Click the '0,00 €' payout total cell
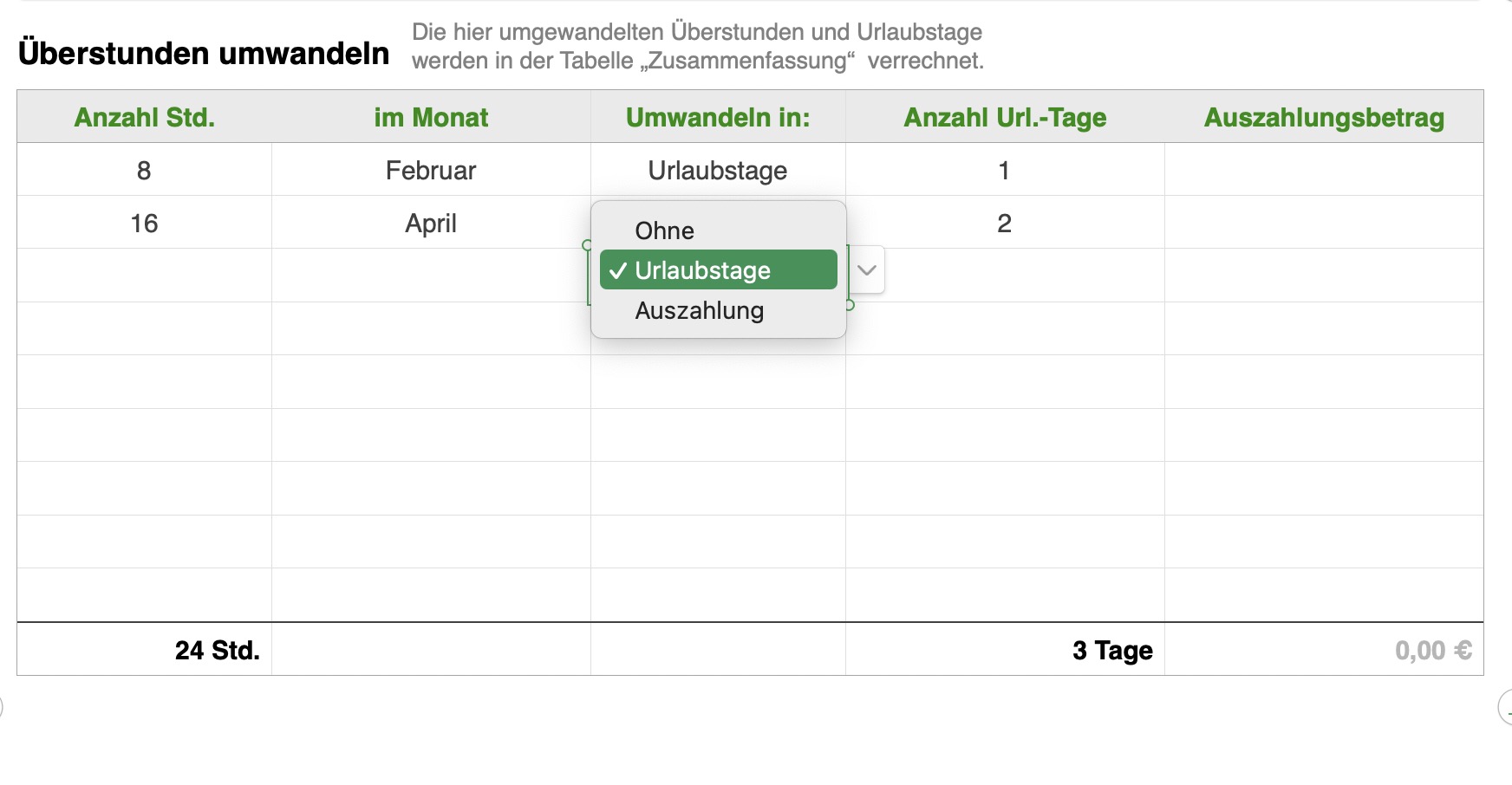The height and width of the screenshot is (785, 1512). point(1433,650)
